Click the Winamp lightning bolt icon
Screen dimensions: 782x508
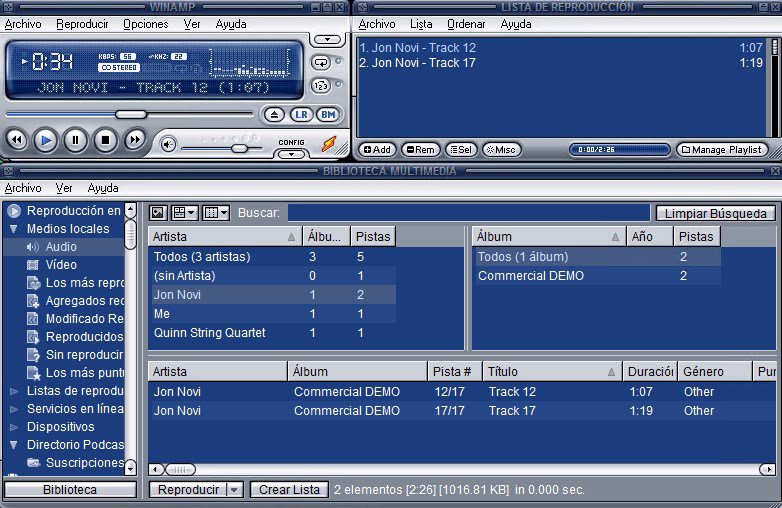[329, 144]
